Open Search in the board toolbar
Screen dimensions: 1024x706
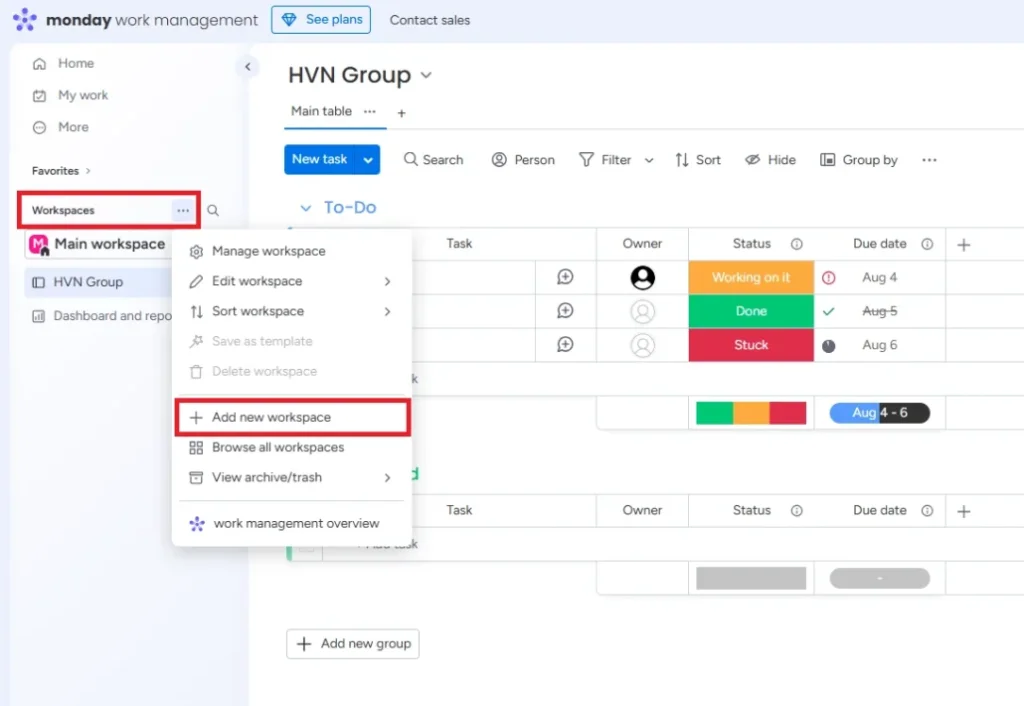pos(434,160)
